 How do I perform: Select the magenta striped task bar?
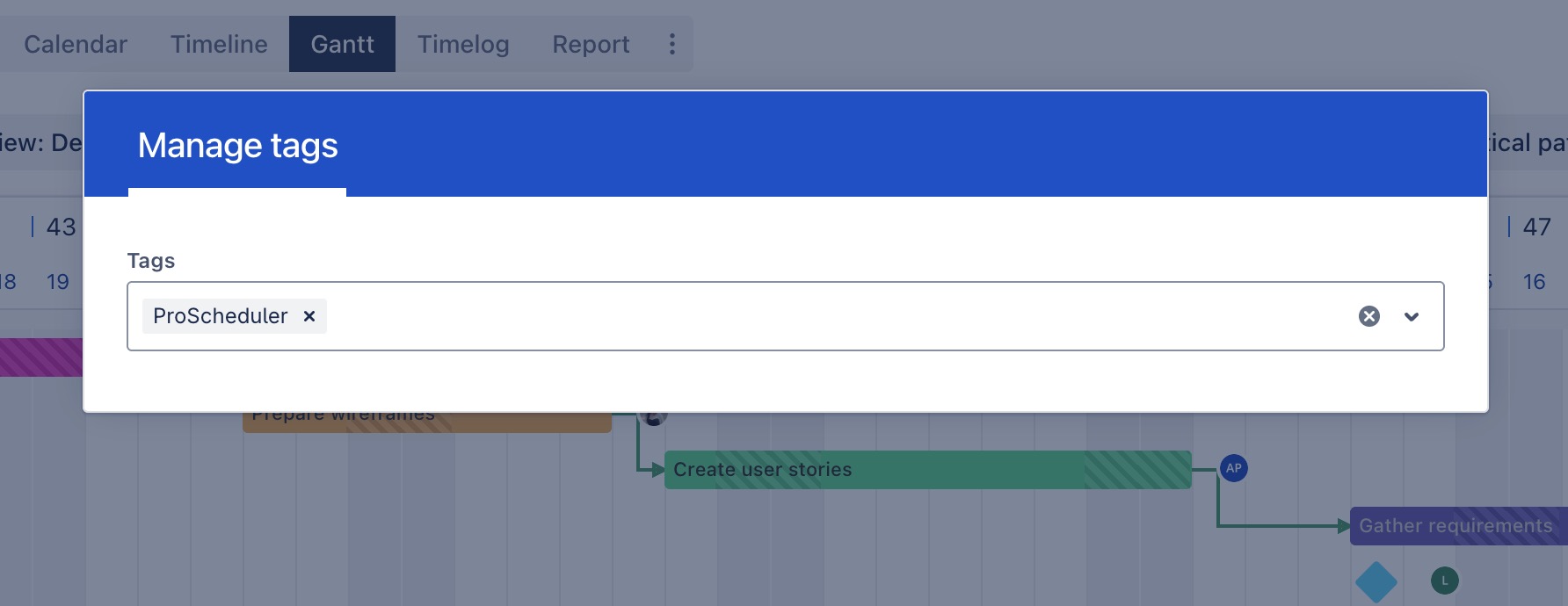click(x=40, y=357)
